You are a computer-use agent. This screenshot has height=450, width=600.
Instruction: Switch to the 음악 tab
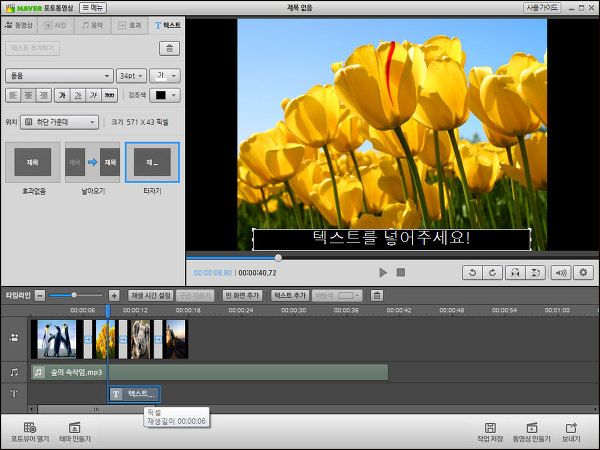tap(92, 25)
